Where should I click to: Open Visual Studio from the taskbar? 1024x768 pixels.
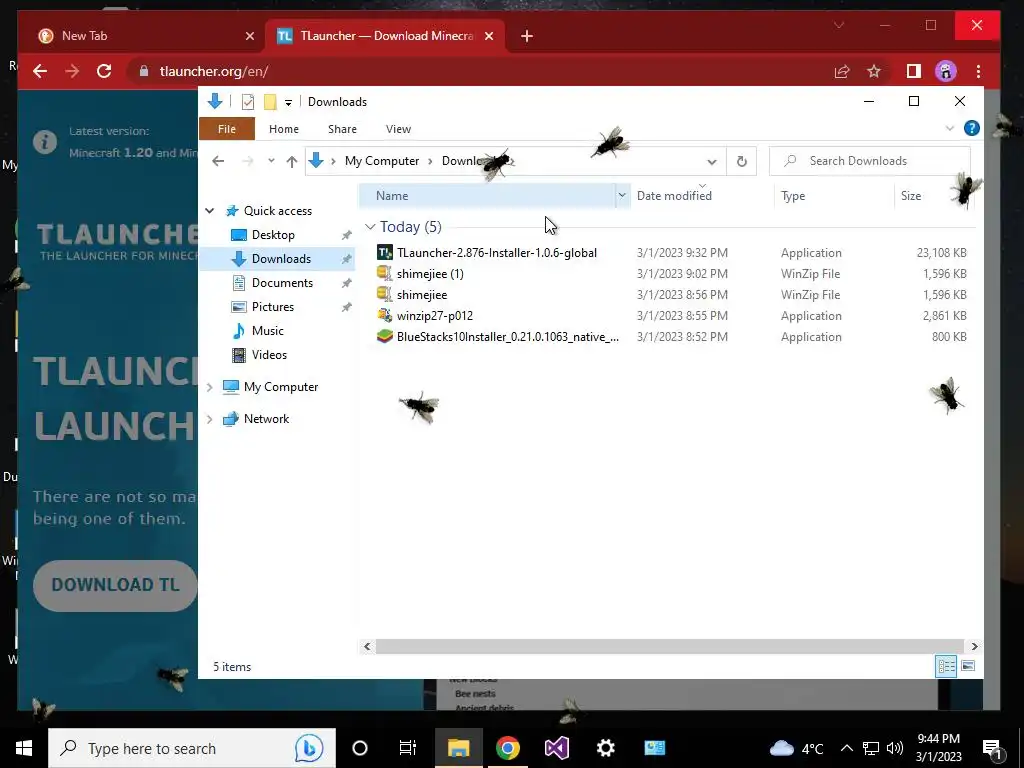point(556,748)
